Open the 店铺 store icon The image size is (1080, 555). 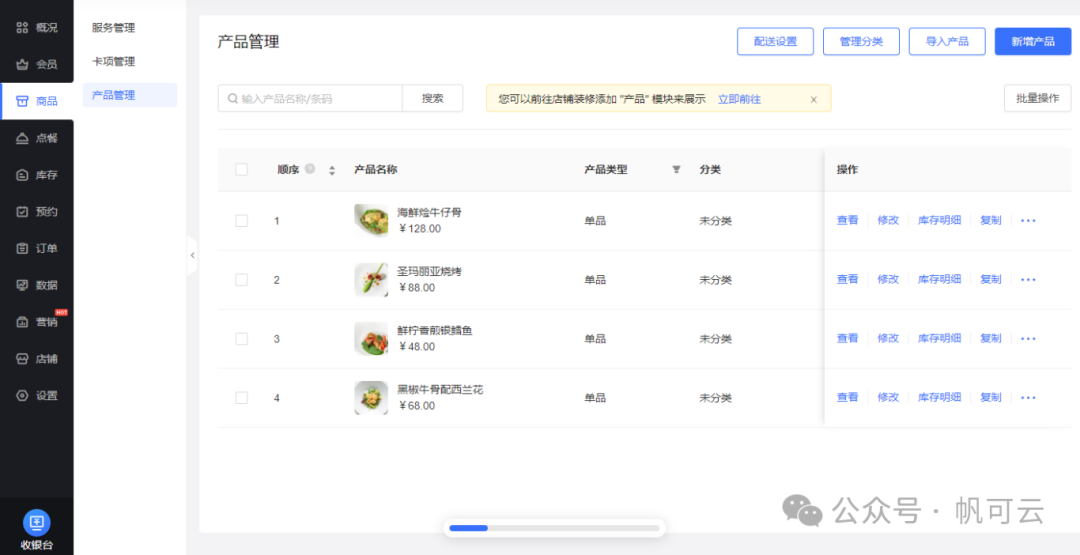[x=22, y=359]
